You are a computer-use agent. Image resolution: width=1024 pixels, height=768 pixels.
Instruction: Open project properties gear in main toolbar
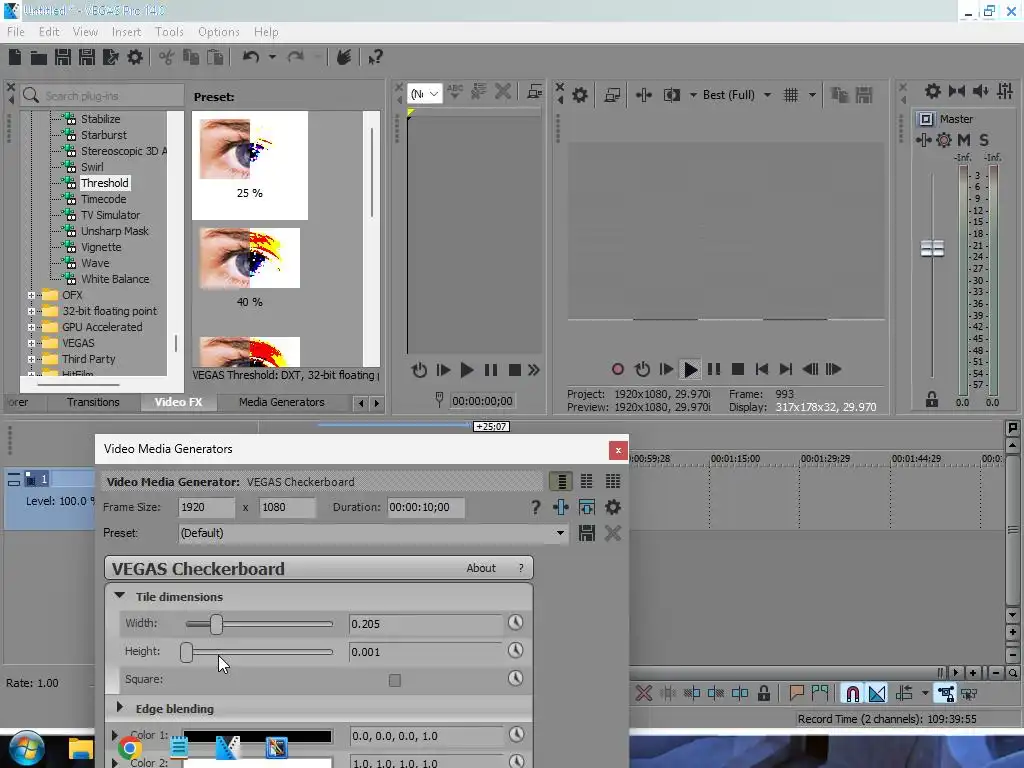(x=135, y=57)
